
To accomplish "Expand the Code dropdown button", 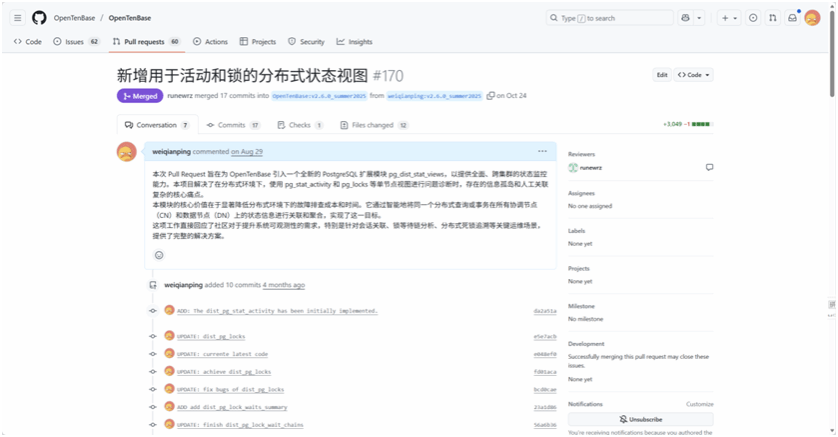I will [x=695, y=75].
